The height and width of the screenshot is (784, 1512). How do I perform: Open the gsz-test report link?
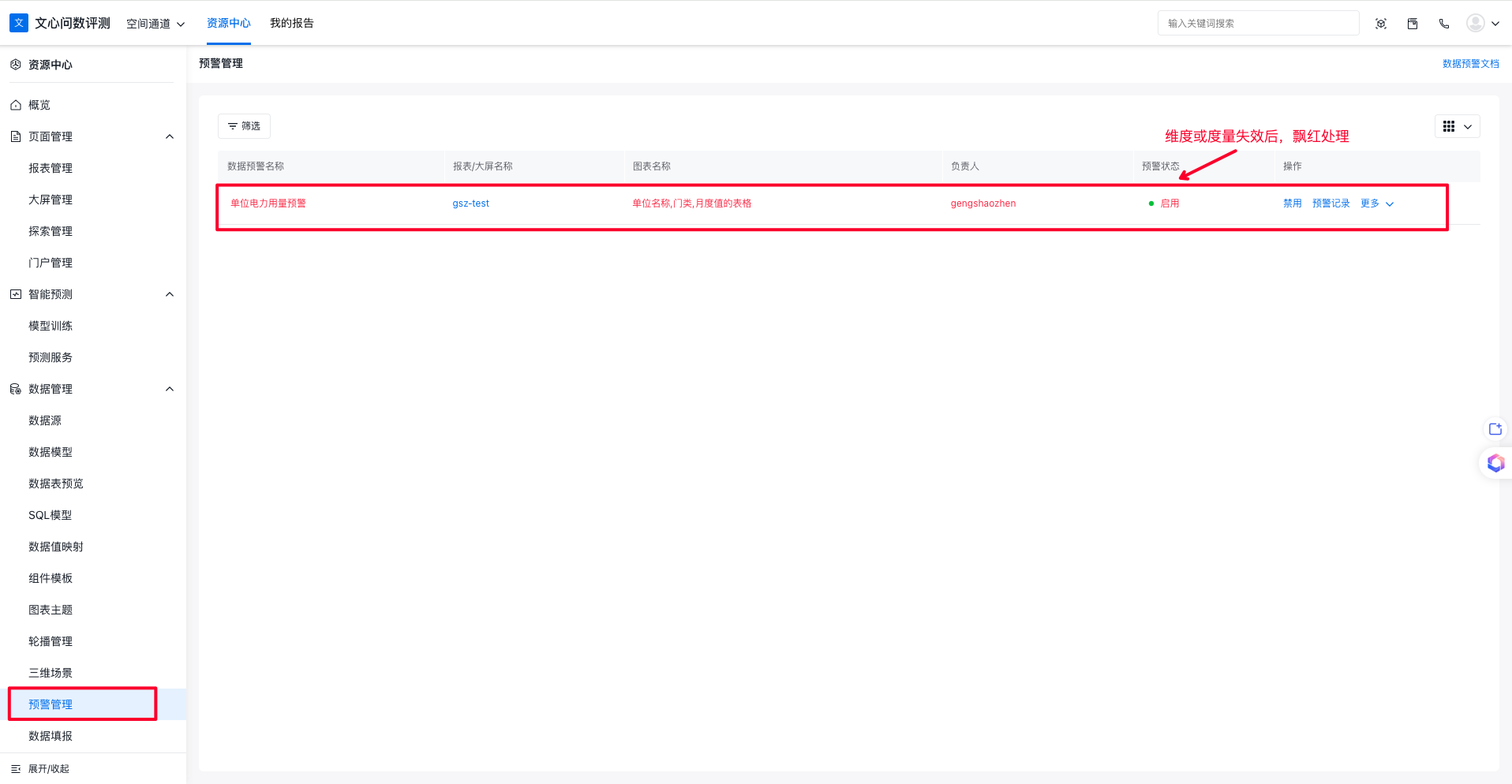(x=470, y=203)
